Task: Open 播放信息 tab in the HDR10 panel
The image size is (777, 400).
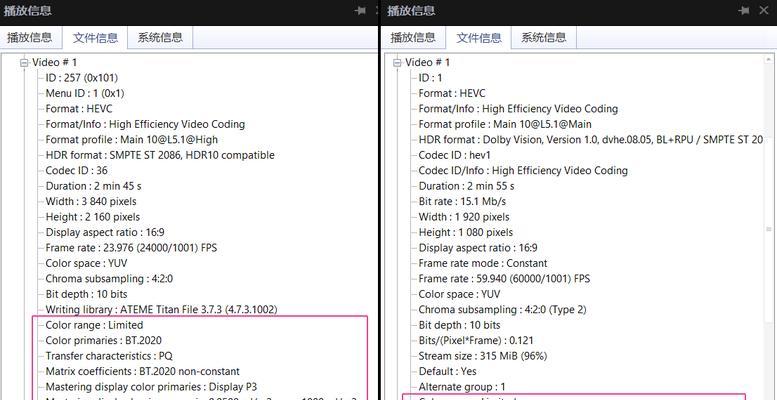Action: pyautogui.click(x=30, y=37)
